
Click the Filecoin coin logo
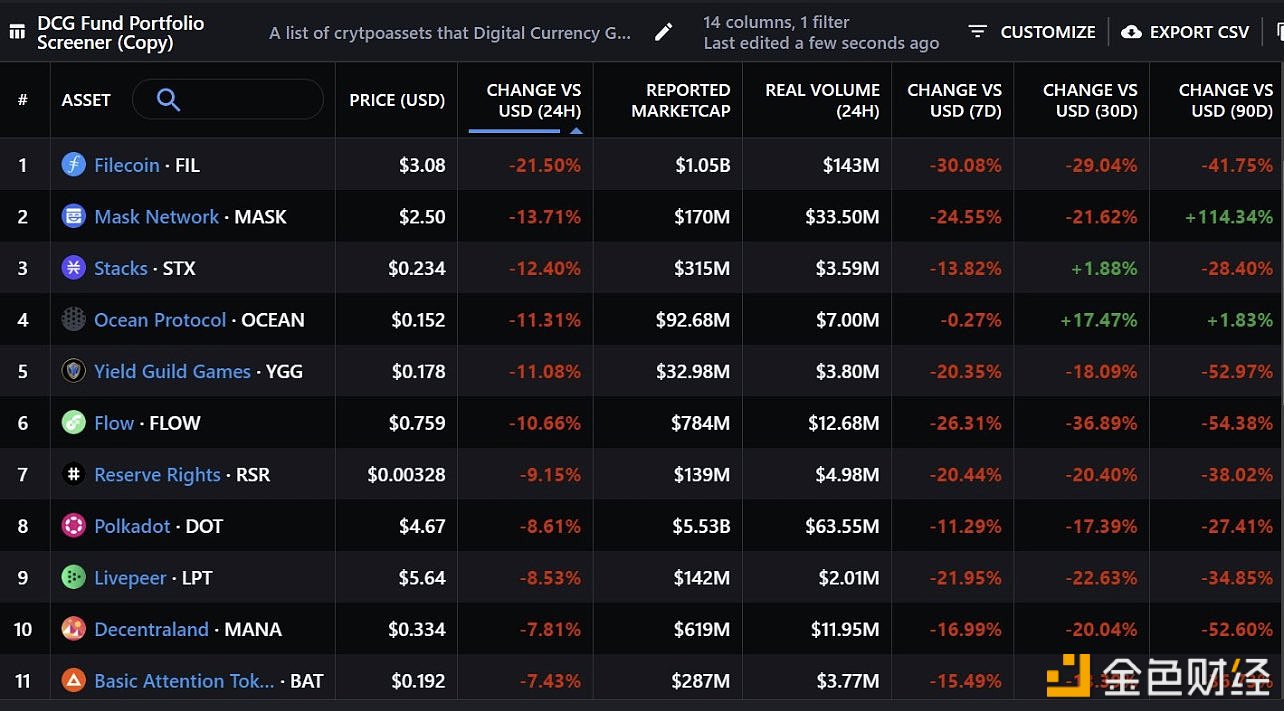74,165
